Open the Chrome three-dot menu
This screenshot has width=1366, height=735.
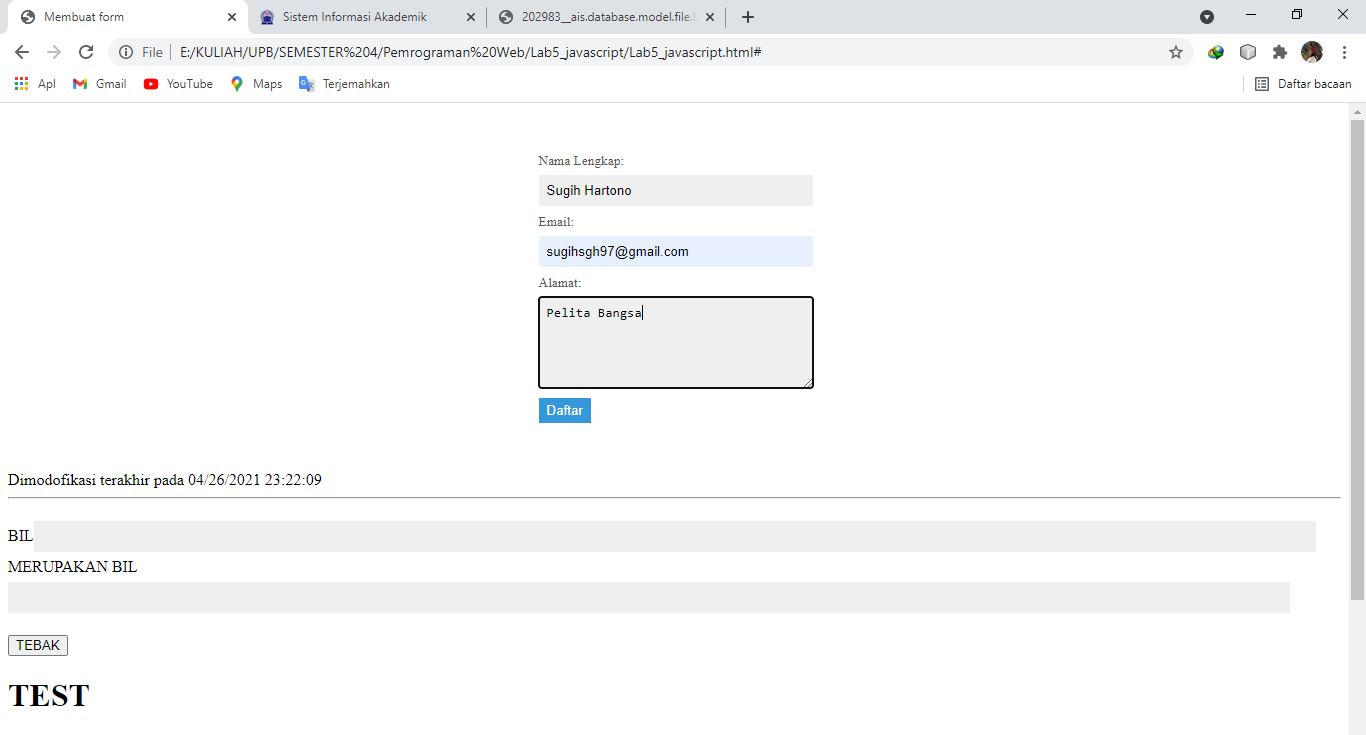pos(1343,51)
